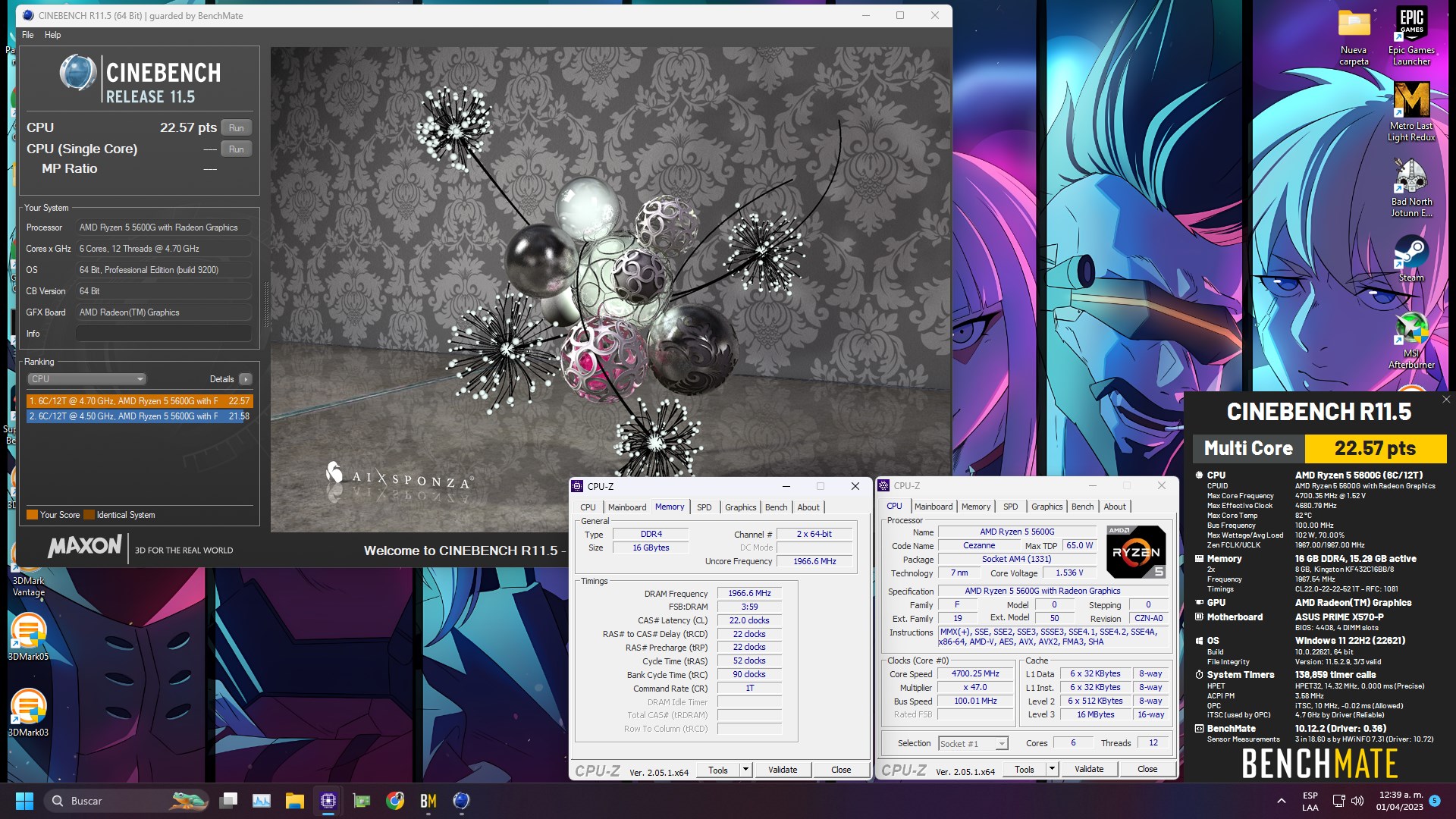Click the Info input field
This screenshot has height=819, width=1456.
163,334
